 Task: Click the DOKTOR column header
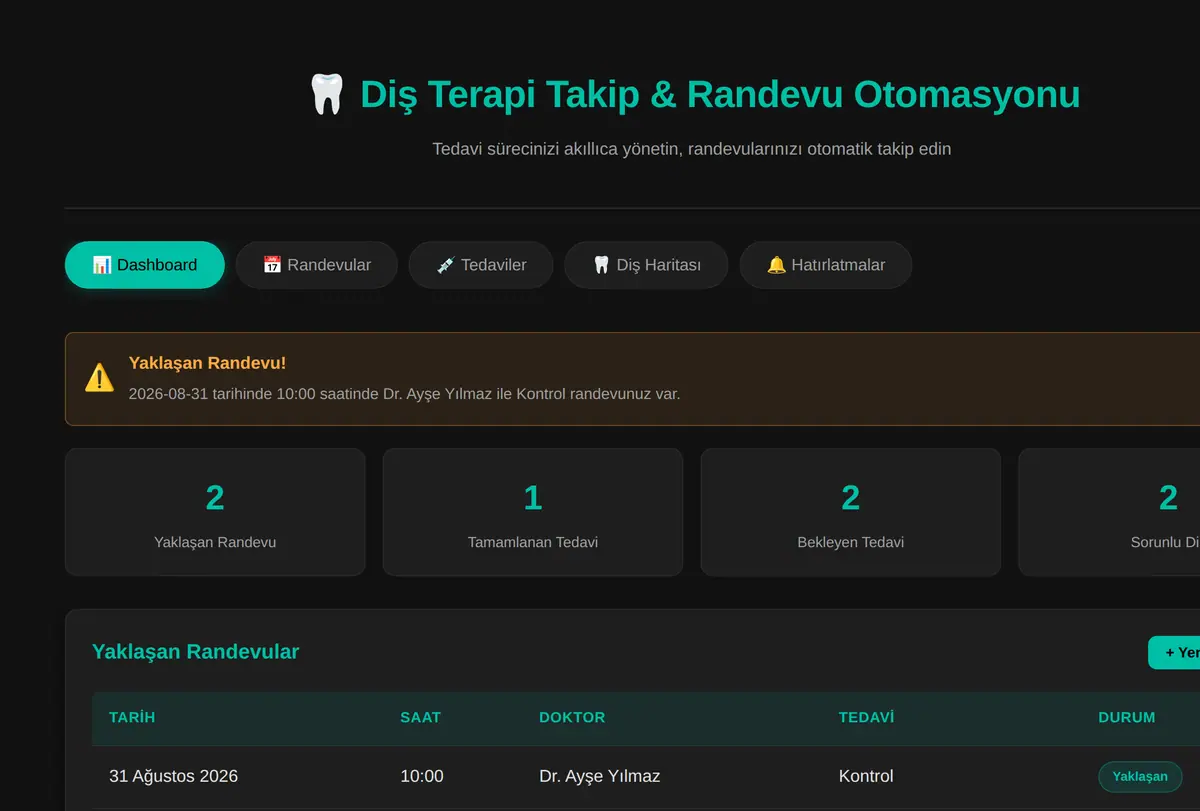pyautogui.click(x=572, y=718)
